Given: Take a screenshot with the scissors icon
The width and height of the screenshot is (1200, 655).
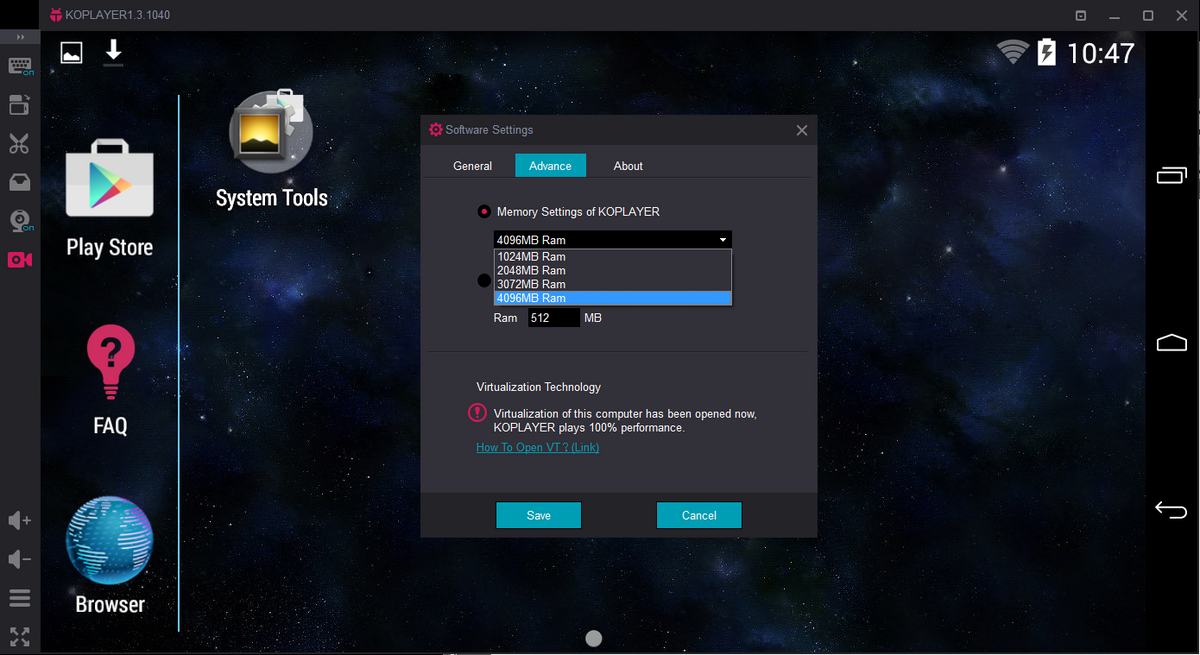Looking at the screenshot, I should (19, 144).
